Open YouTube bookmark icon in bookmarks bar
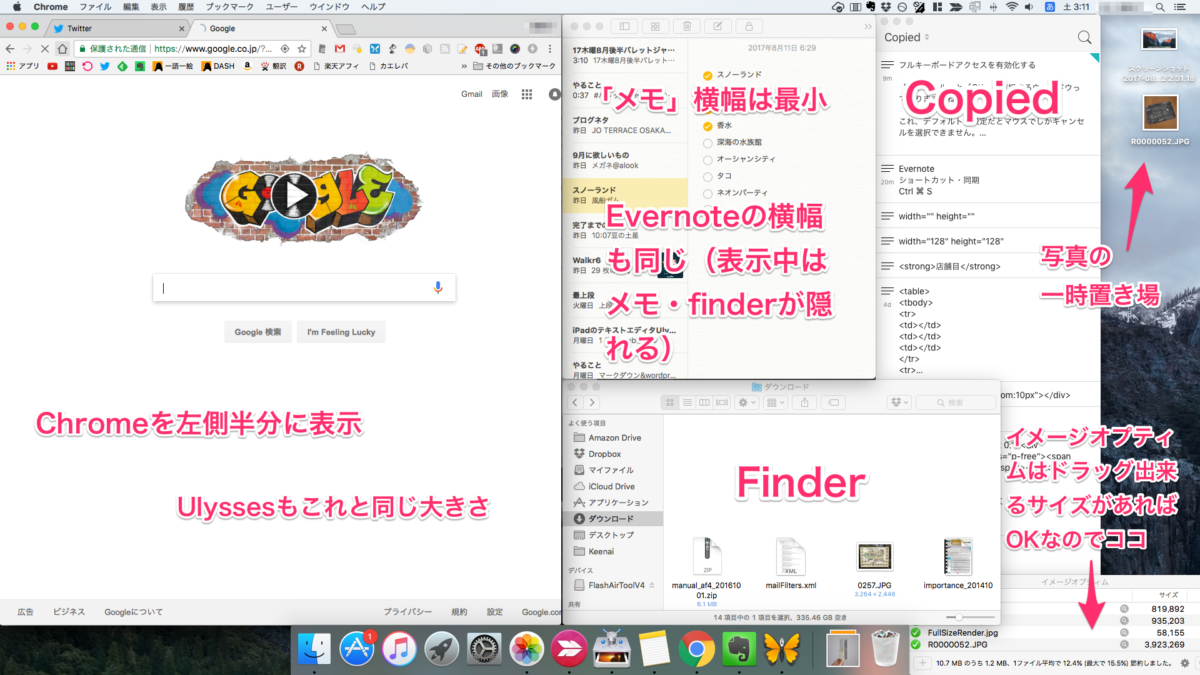Image resolution: width=1200 pixels, height=675 pixels. [x=52, y=66]
